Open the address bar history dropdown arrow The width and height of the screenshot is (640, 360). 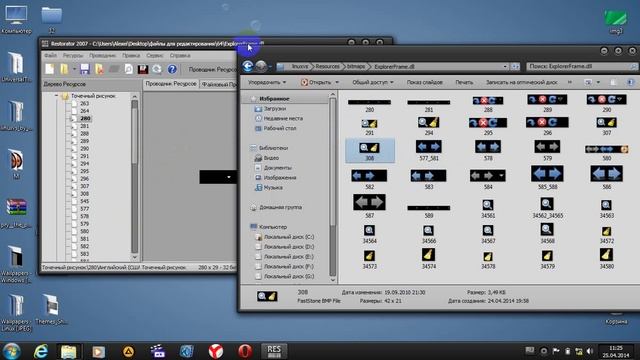[505, 66]
